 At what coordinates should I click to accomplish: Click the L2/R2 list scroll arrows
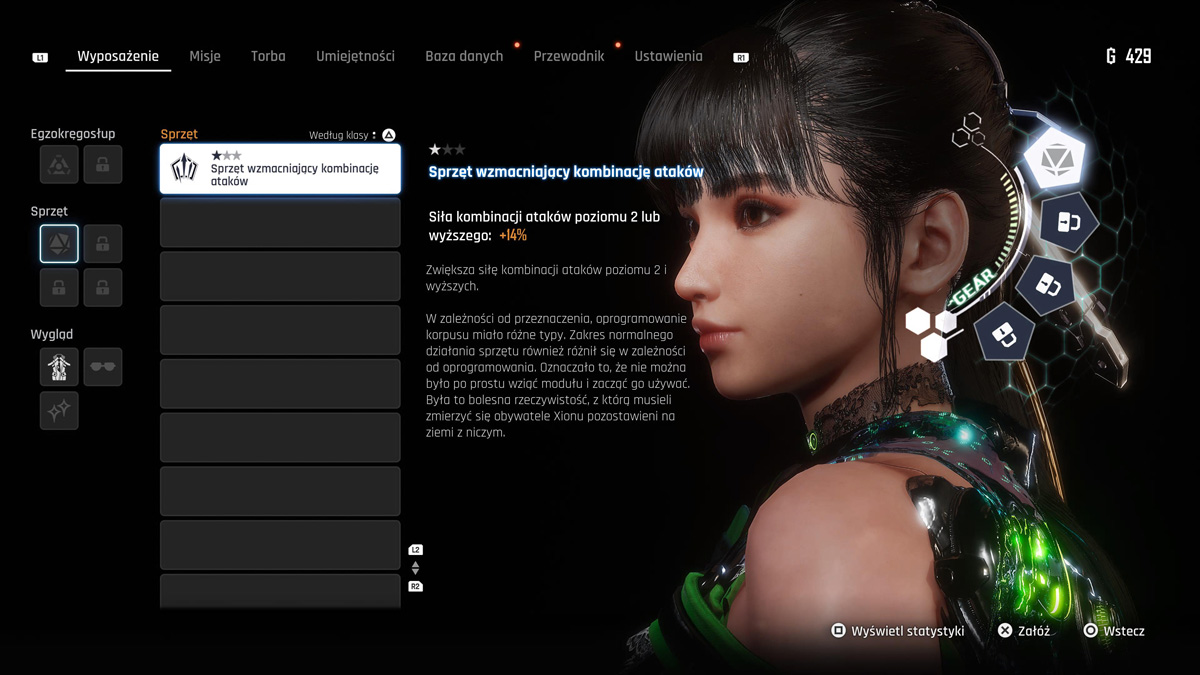click(416, 568)
